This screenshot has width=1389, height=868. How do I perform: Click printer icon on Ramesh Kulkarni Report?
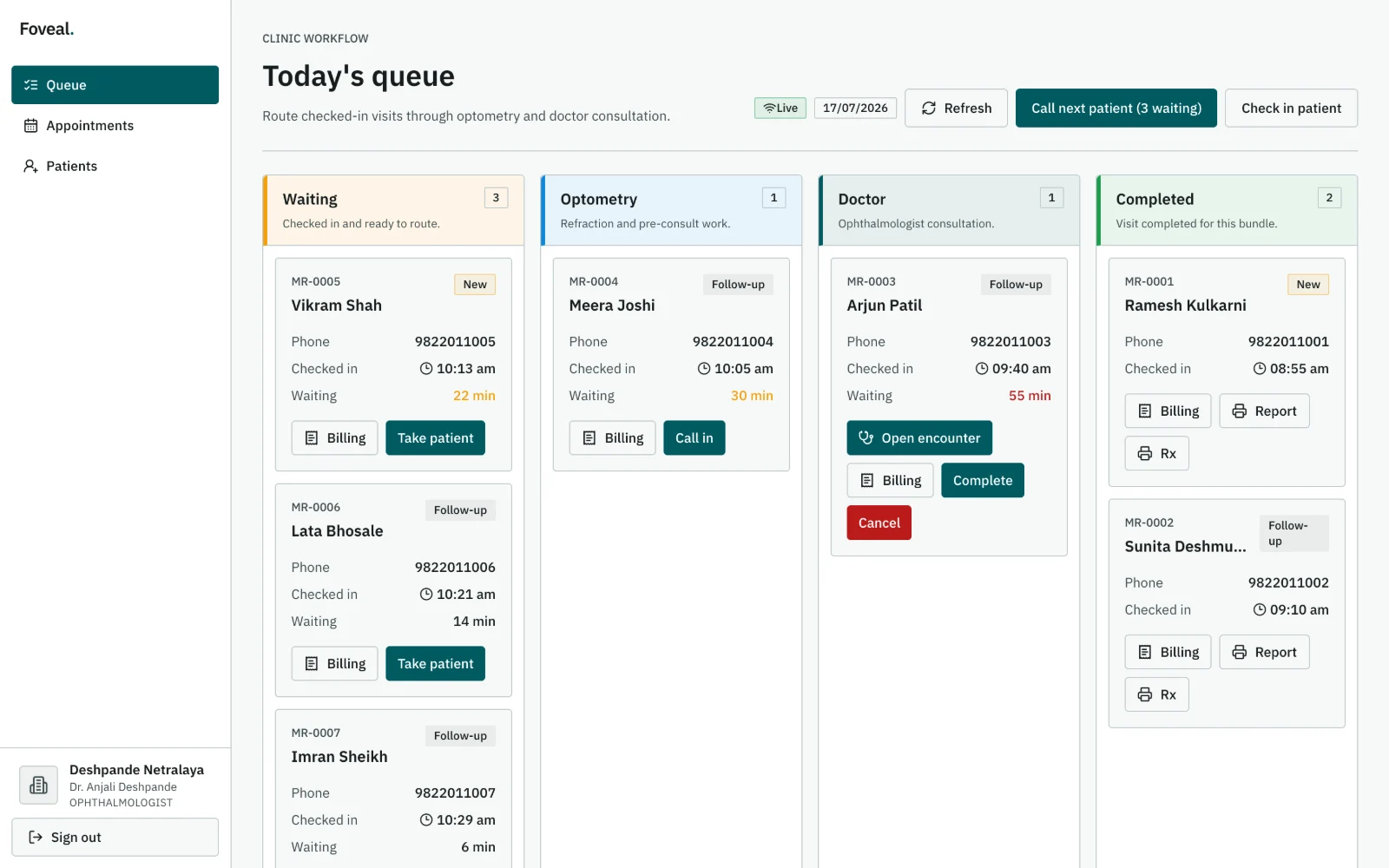coord(1240,411)
